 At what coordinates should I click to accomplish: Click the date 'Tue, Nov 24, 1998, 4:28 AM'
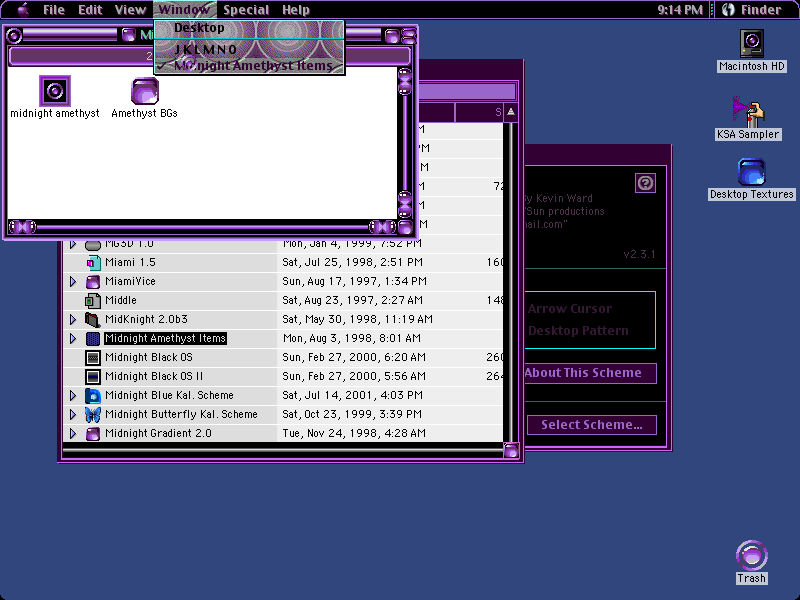354,434
